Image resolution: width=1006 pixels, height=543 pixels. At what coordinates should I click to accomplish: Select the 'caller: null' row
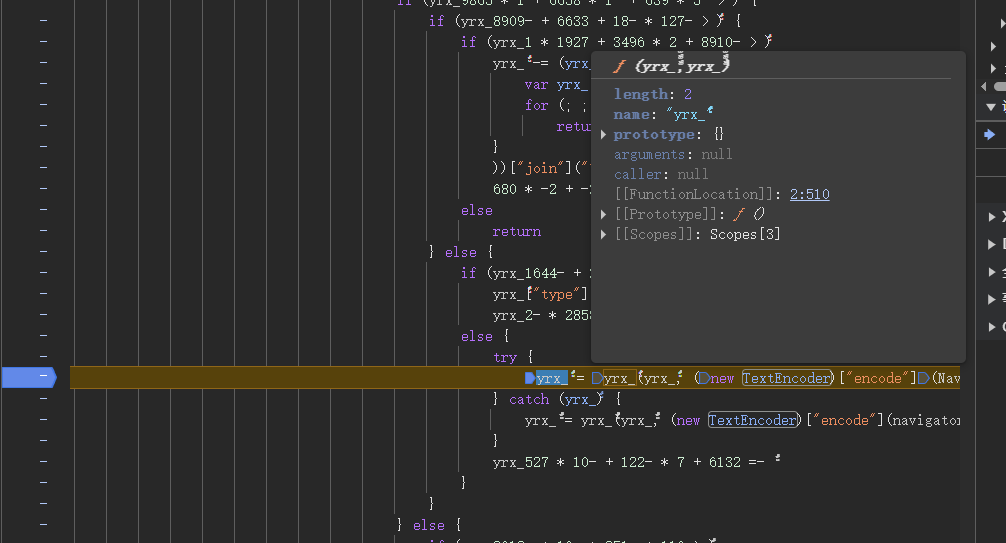pos(661,175)
